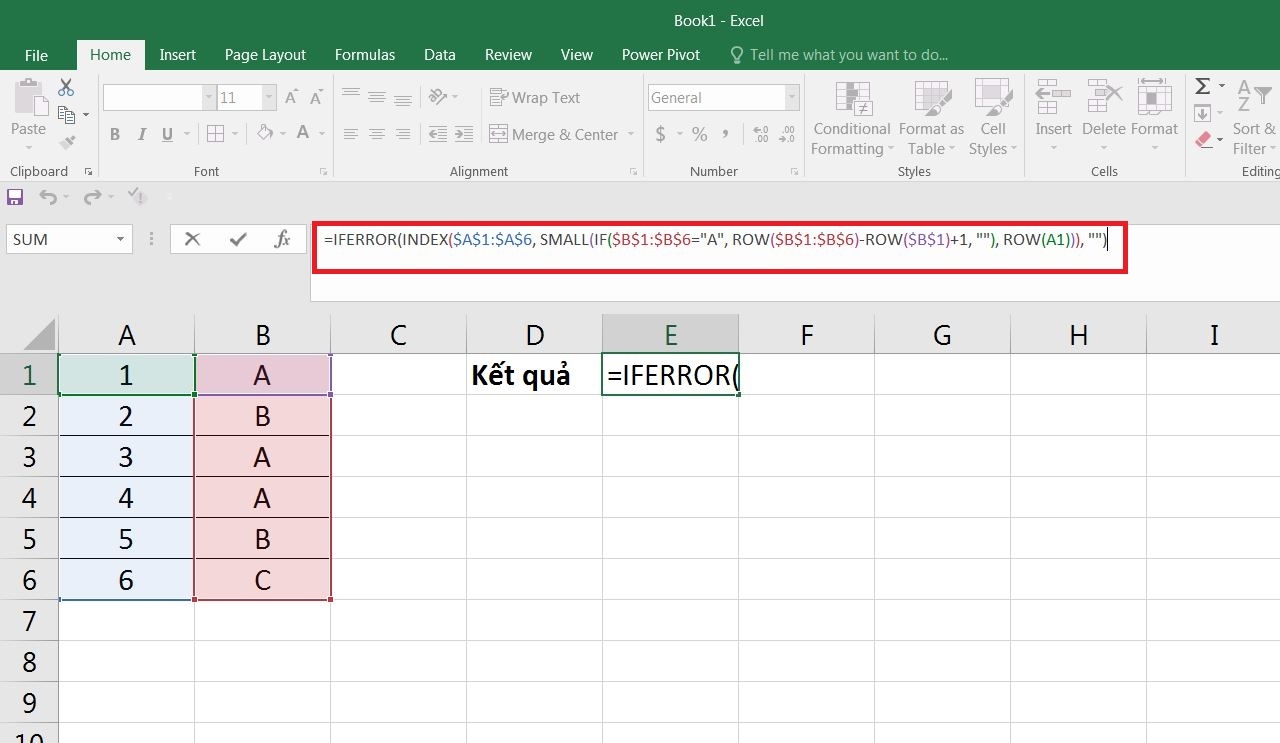This screenshot has height=743, width=1280.
Task: Open the Fill Color dropdown arrow
Action: click(281, 134)
